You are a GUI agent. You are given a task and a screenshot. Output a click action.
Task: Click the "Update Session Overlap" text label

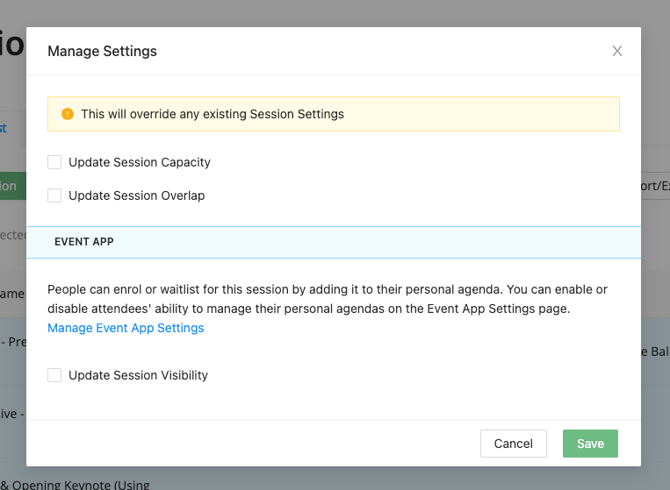coord(136,196)
